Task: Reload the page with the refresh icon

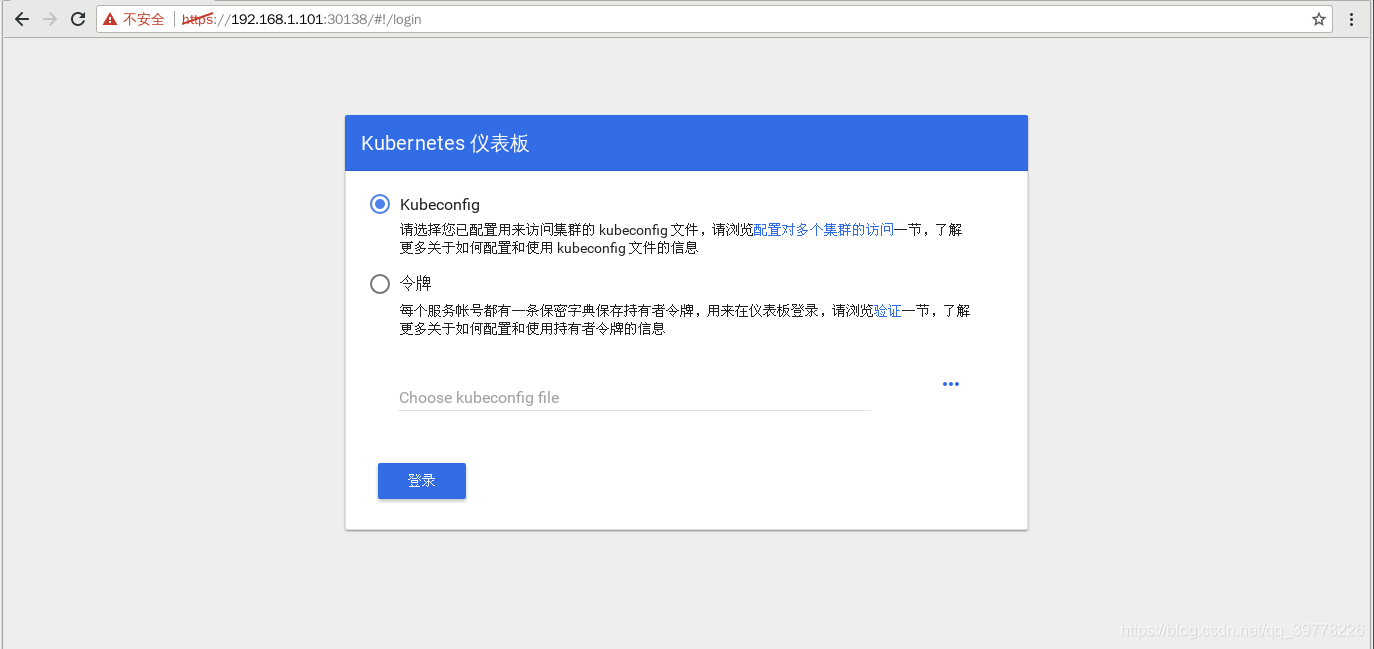Action: click(x=77, y=18)
